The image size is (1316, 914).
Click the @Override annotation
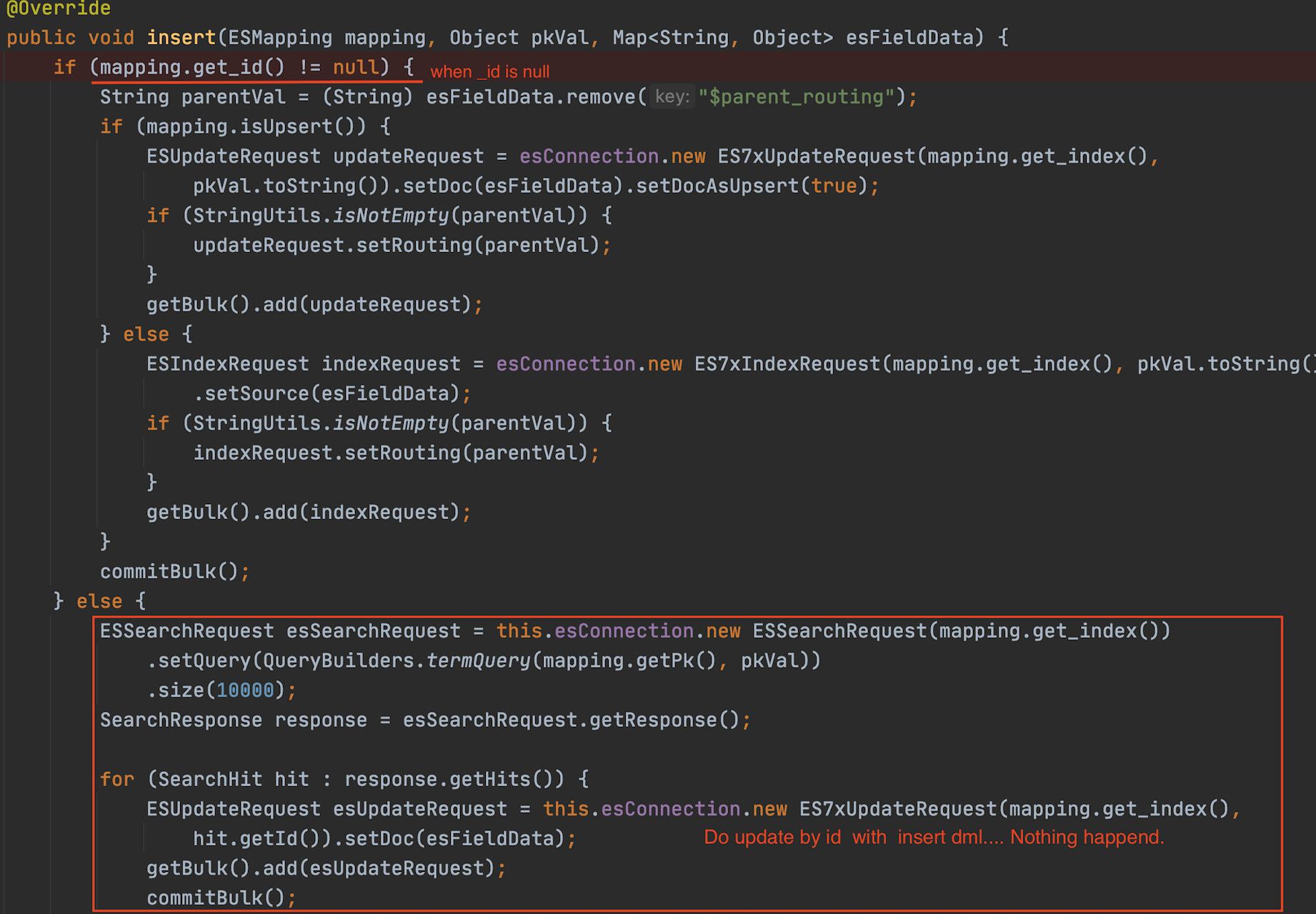[57, 9]
